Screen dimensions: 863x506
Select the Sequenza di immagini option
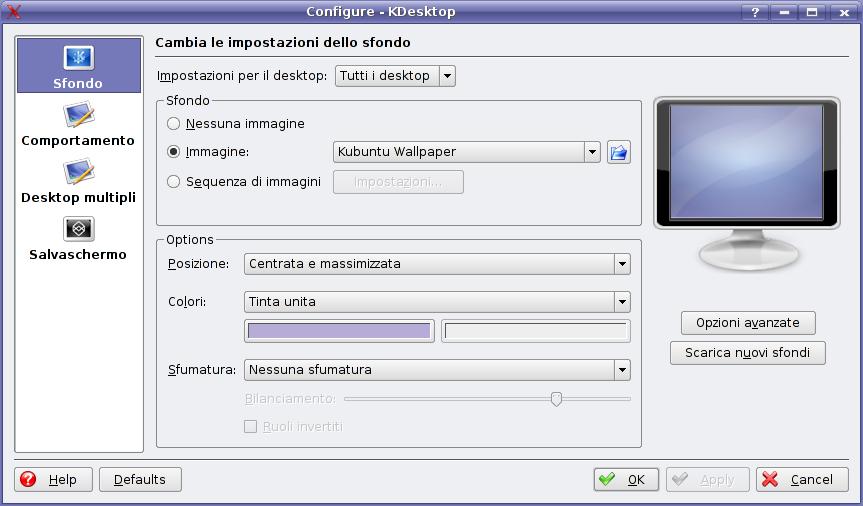(x=174, y=182)
